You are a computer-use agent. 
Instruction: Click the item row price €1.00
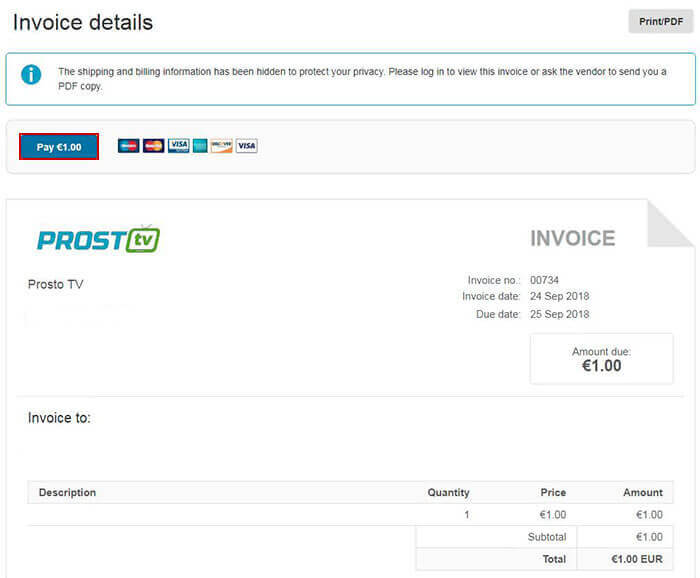(553, 515)
